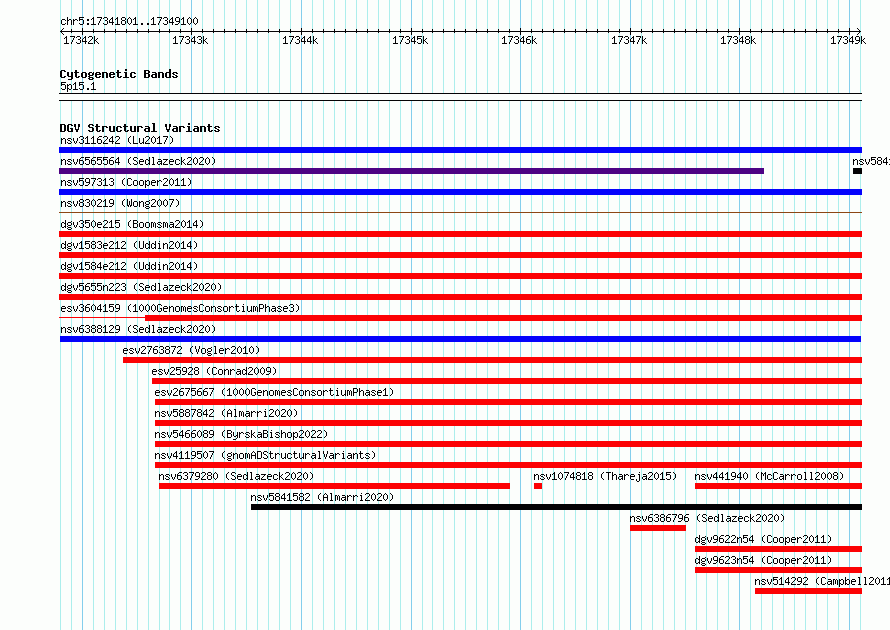Open dgv9623n54 (Cooper2011) label
The image size is (890, 630).
point(763,560)
